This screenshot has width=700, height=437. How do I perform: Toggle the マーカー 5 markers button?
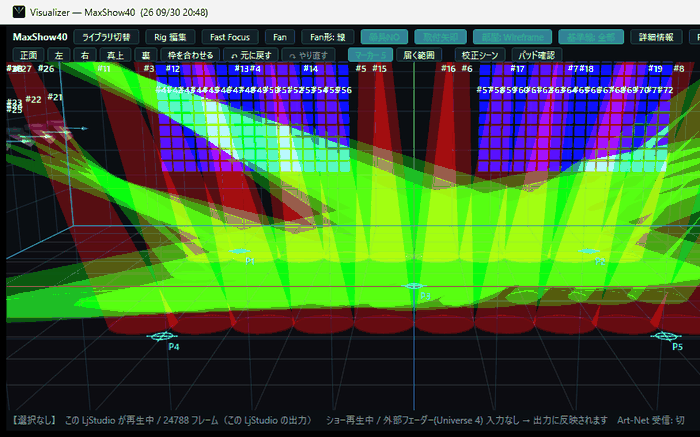click(x=371, y=55)
